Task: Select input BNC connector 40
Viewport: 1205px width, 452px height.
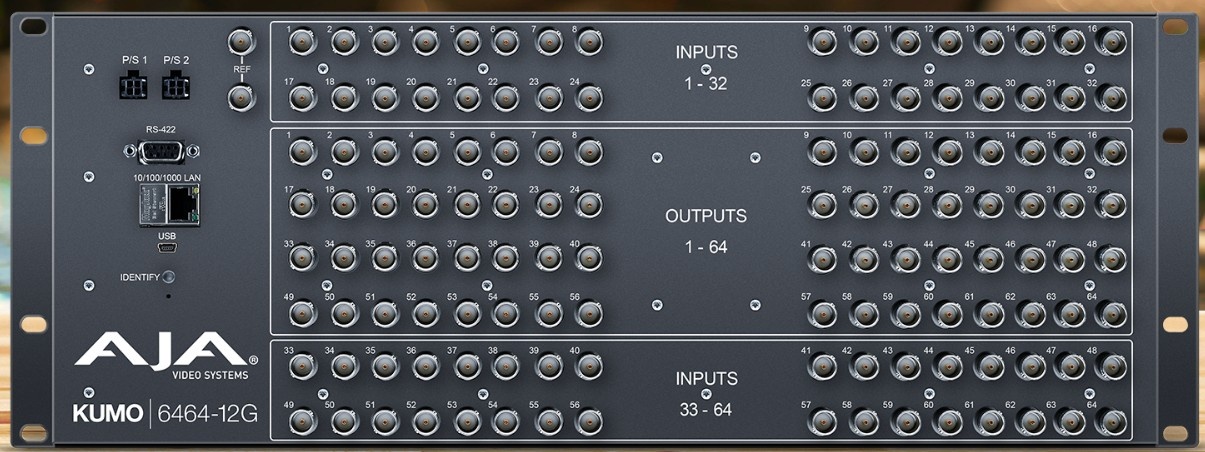Action: click(x=590, y=366)
